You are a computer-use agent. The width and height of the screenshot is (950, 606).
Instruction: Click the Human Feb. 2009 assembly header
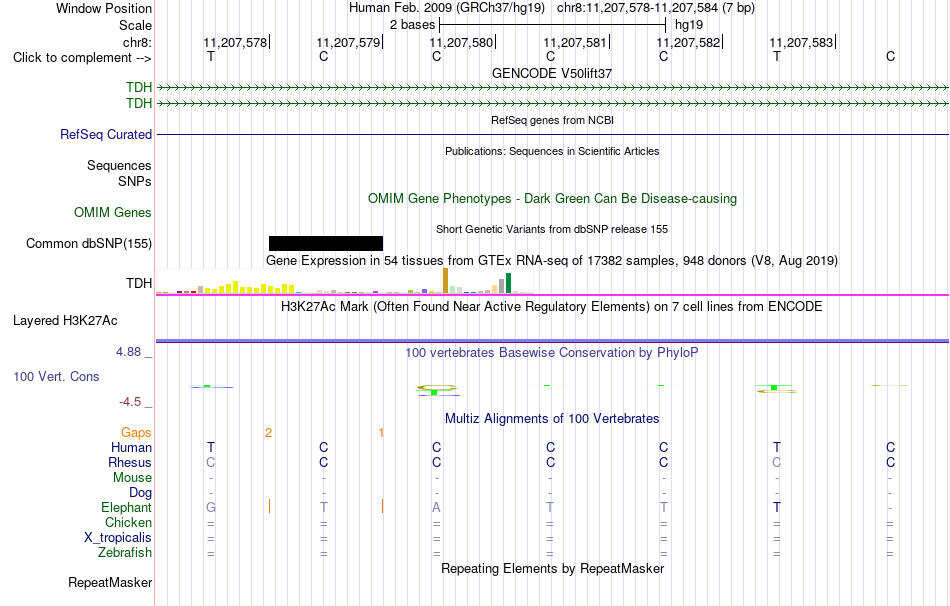(447, 8)
